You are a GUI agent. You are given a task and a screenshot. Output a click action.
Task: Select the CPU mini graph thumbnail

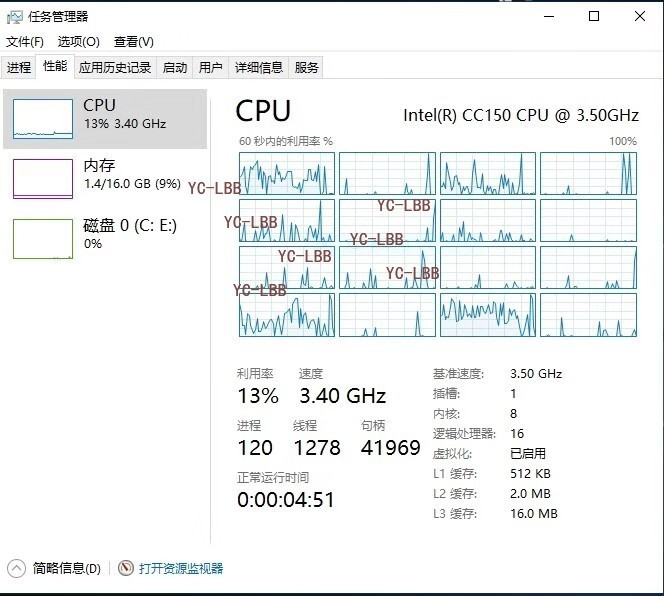(42, 118)
